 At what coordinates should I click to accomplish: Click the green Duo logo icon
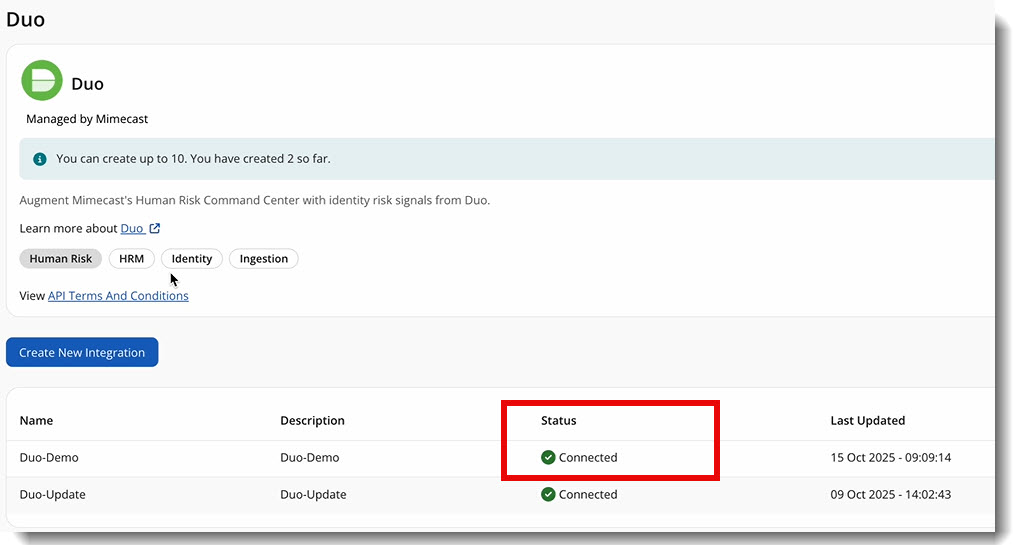coord(42,81)
